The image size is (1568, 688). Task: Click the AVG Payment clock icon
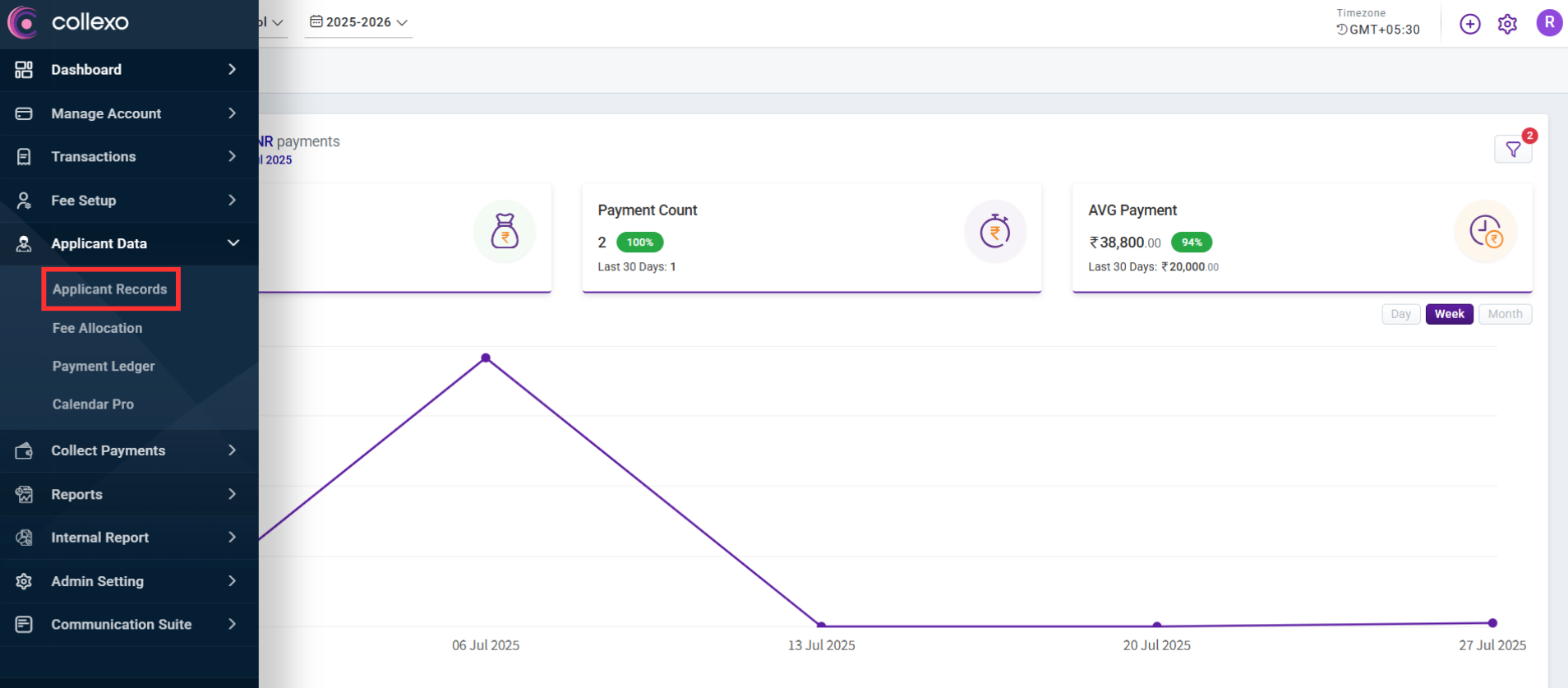coord(1485,232)
